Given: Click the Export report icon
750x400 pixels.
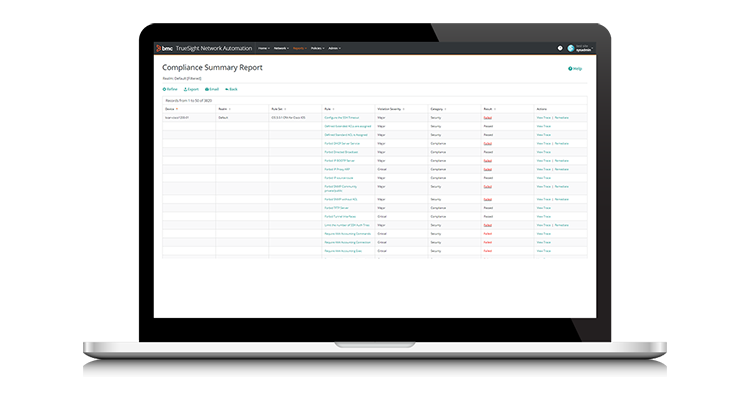Looking at the screenshot, I should click(x=186, y=89).
